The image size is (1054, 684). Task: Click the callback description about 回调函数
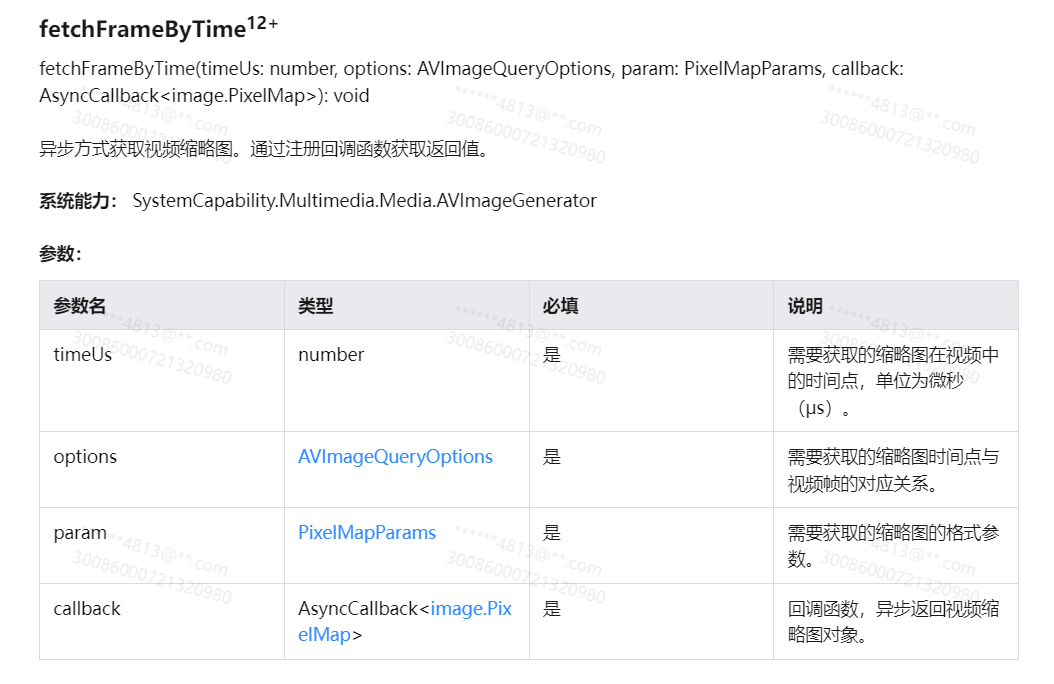893,622
